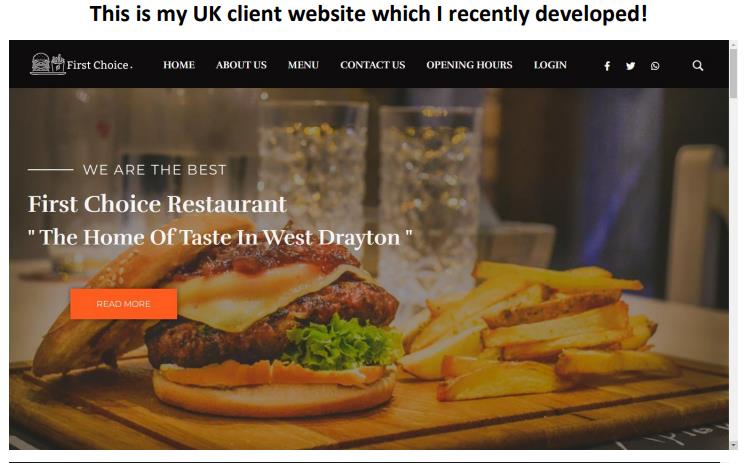Screen dimensions: 748x463
Task: Select MENU in the navigation bar
Action: (303, 65)
